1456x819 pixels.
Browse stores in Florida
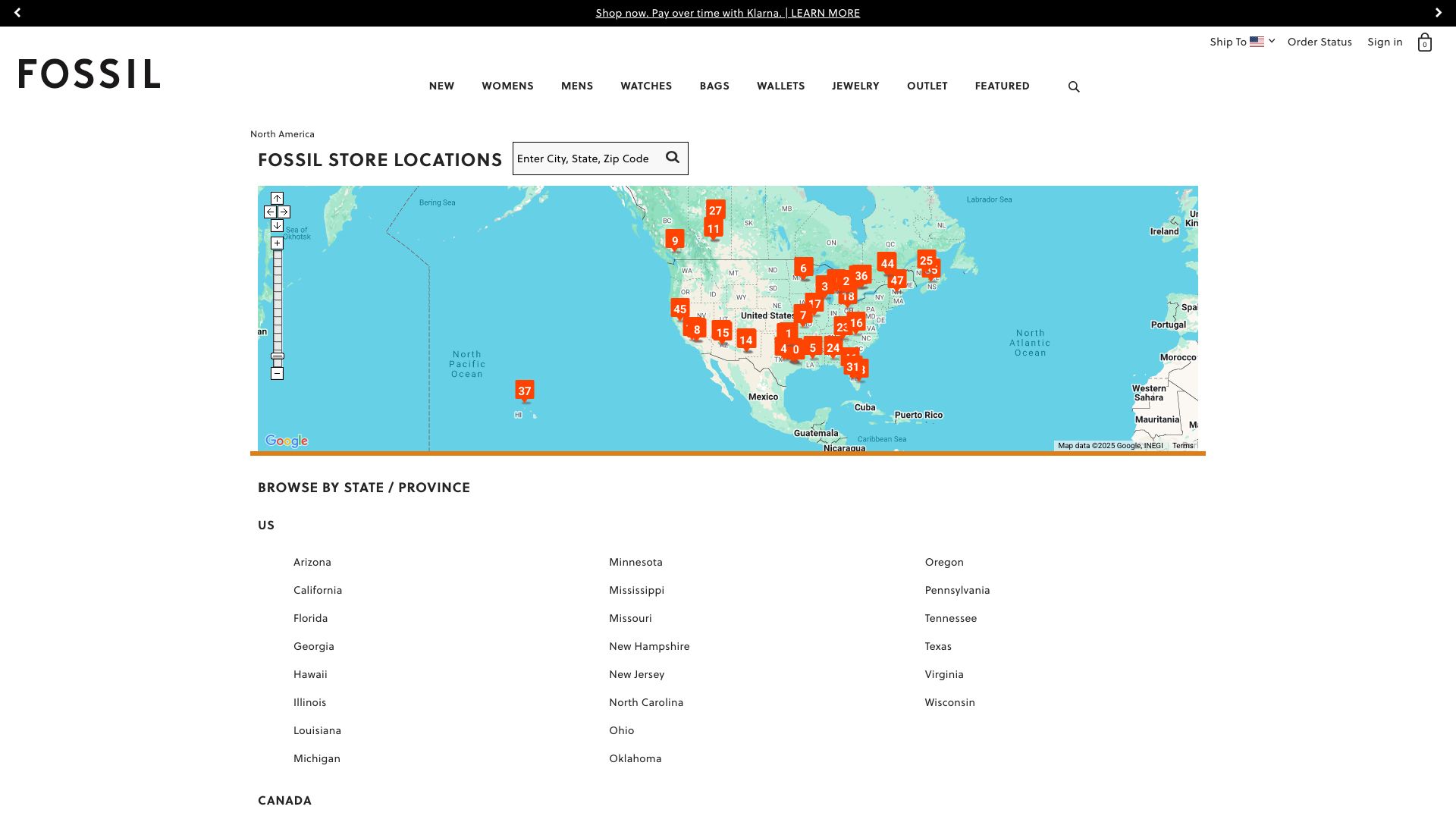tap(311, 618)
